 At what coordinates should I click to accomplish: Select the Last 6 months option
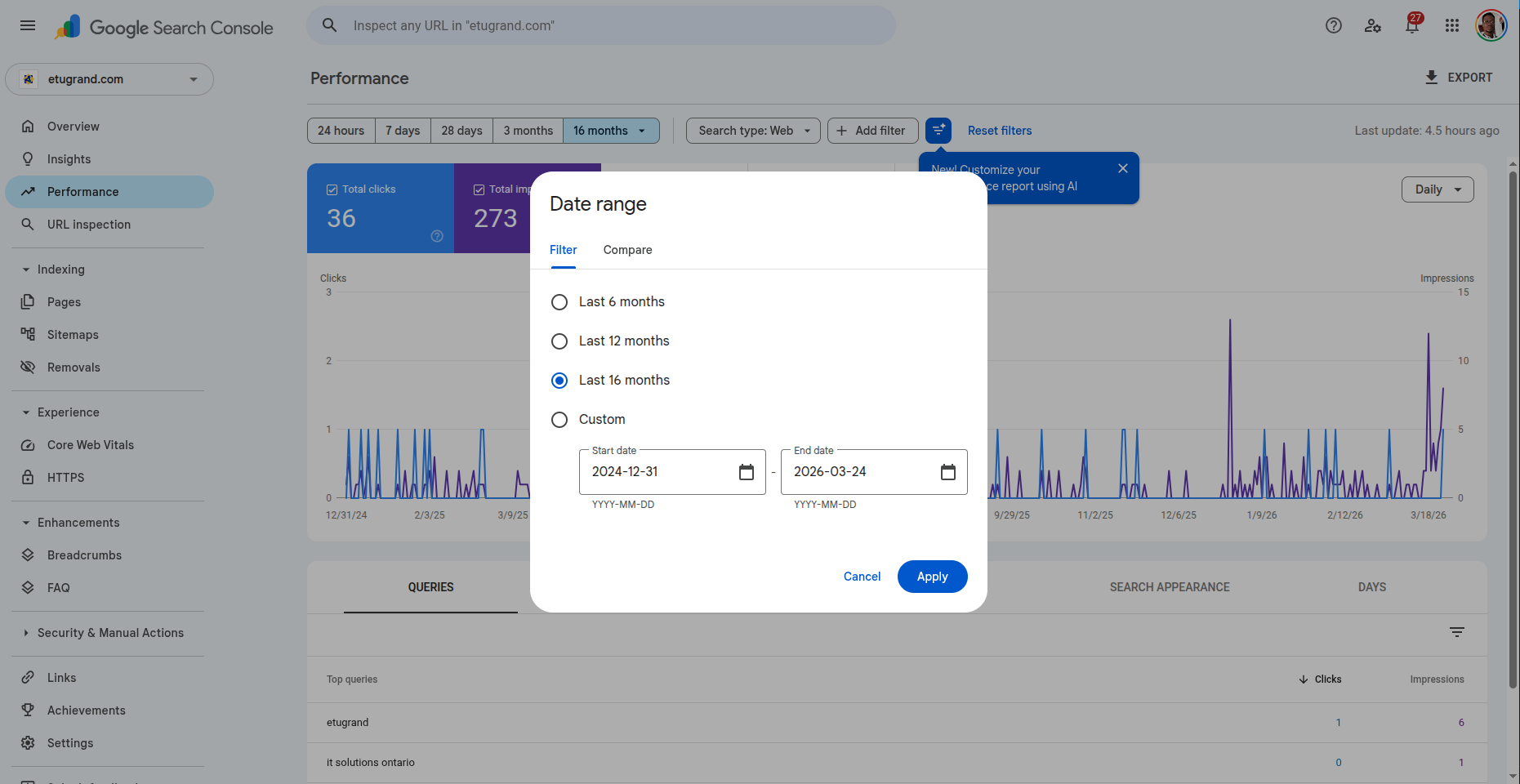[x=559, y=302]
